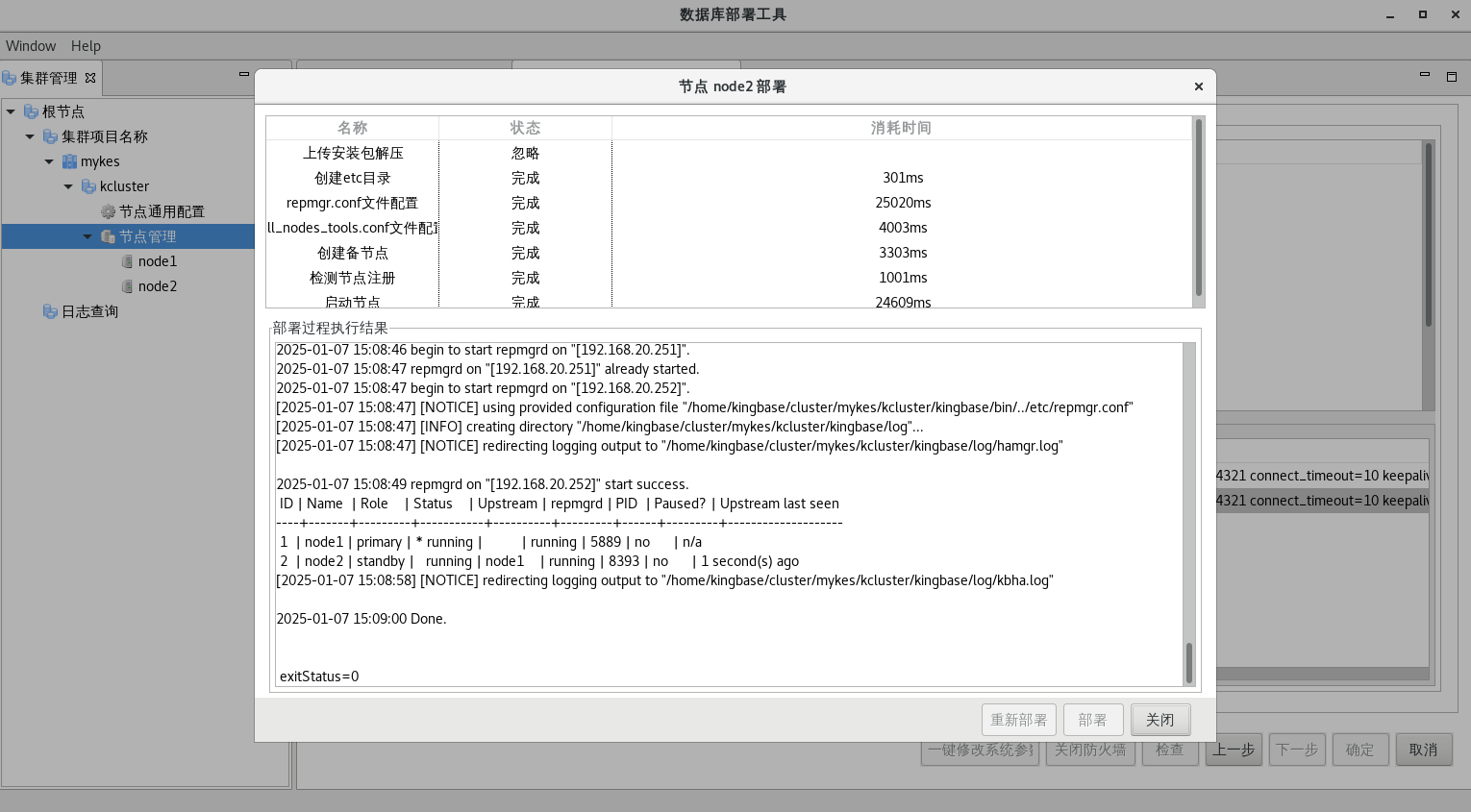Collapse the mykes tree branch
The image size is (1471, 812).
point(49,161)
